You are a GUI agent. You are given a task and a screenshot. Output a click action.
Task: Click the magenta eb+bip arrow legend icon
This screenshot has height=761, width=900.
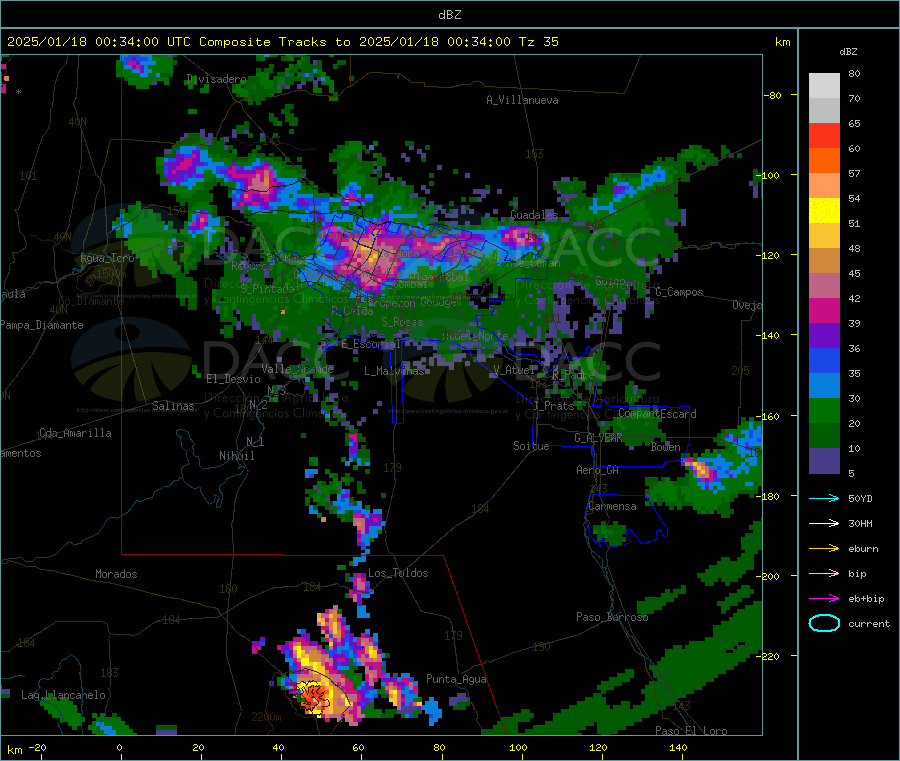pyautogui.click(x=824, y=598)
